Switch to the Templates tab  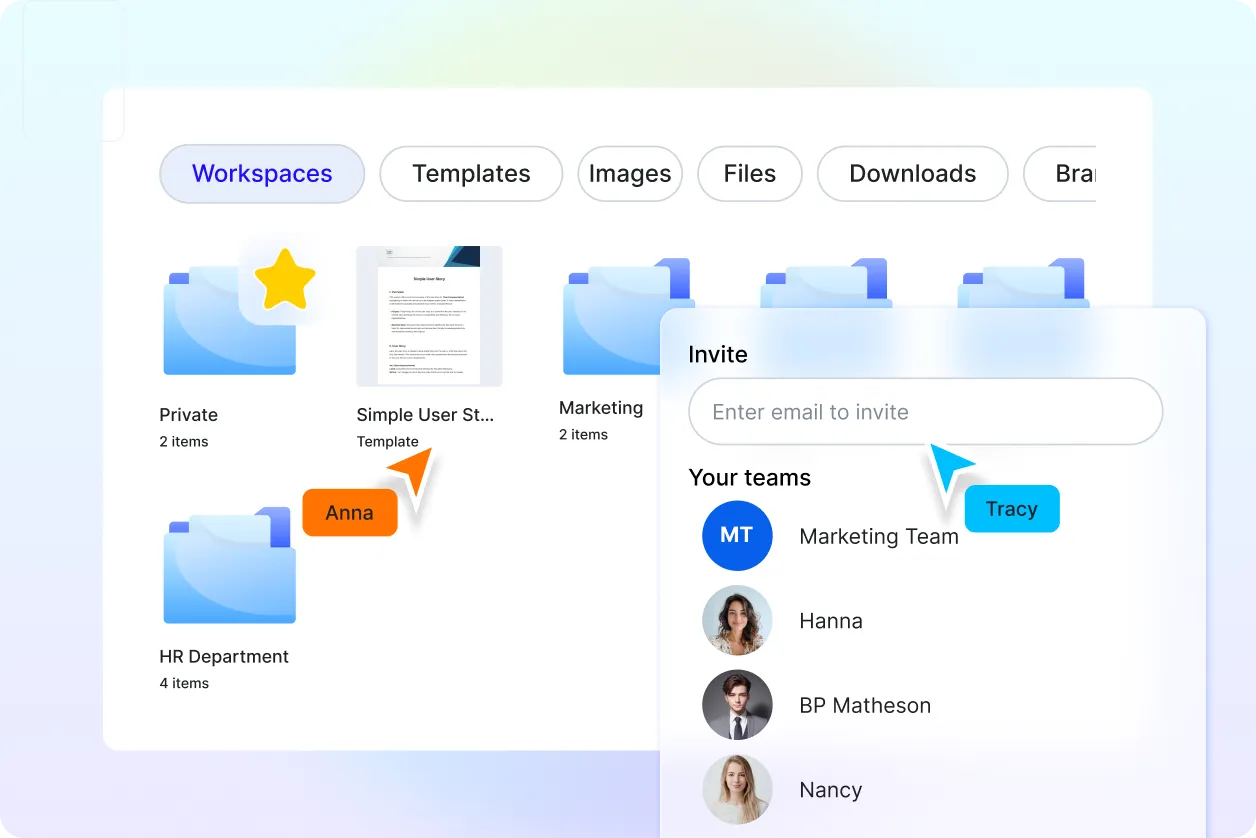click(x=471, y=174)
